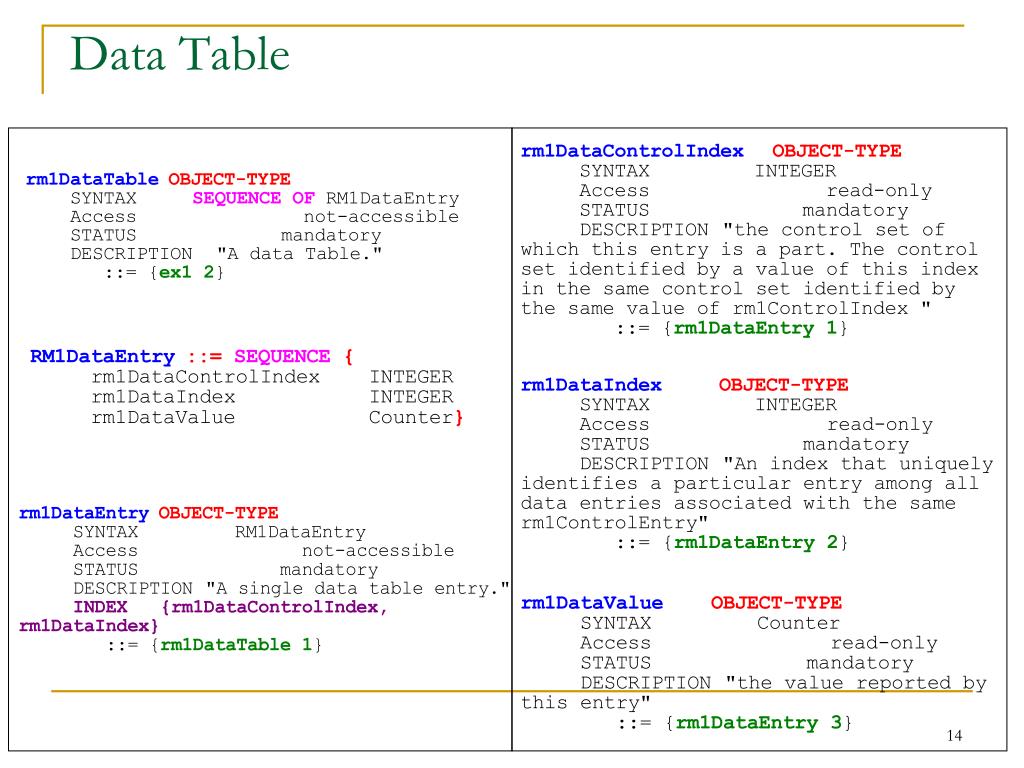Click "RM1DataEntry" on rm1DataEntry's SYNTAX line
The width and height of the screenshot is (1024, 768).
click(x=300, y=532)
